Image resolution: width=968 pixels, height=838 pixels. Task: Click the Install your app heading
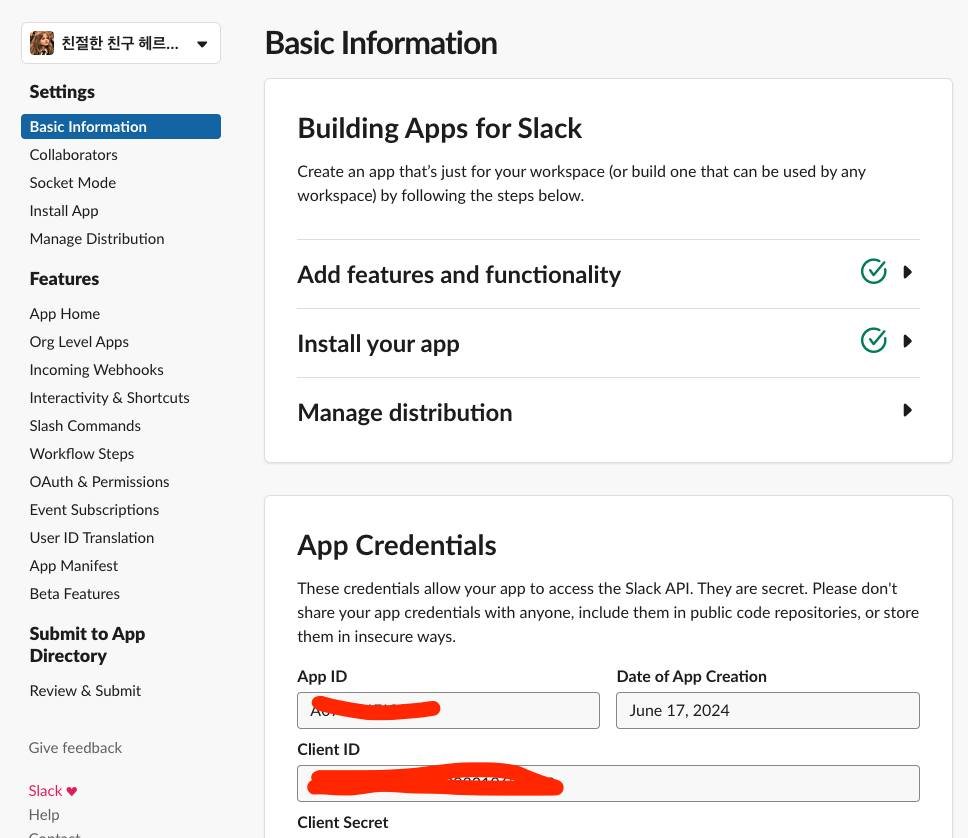click(x=378, y=344)
